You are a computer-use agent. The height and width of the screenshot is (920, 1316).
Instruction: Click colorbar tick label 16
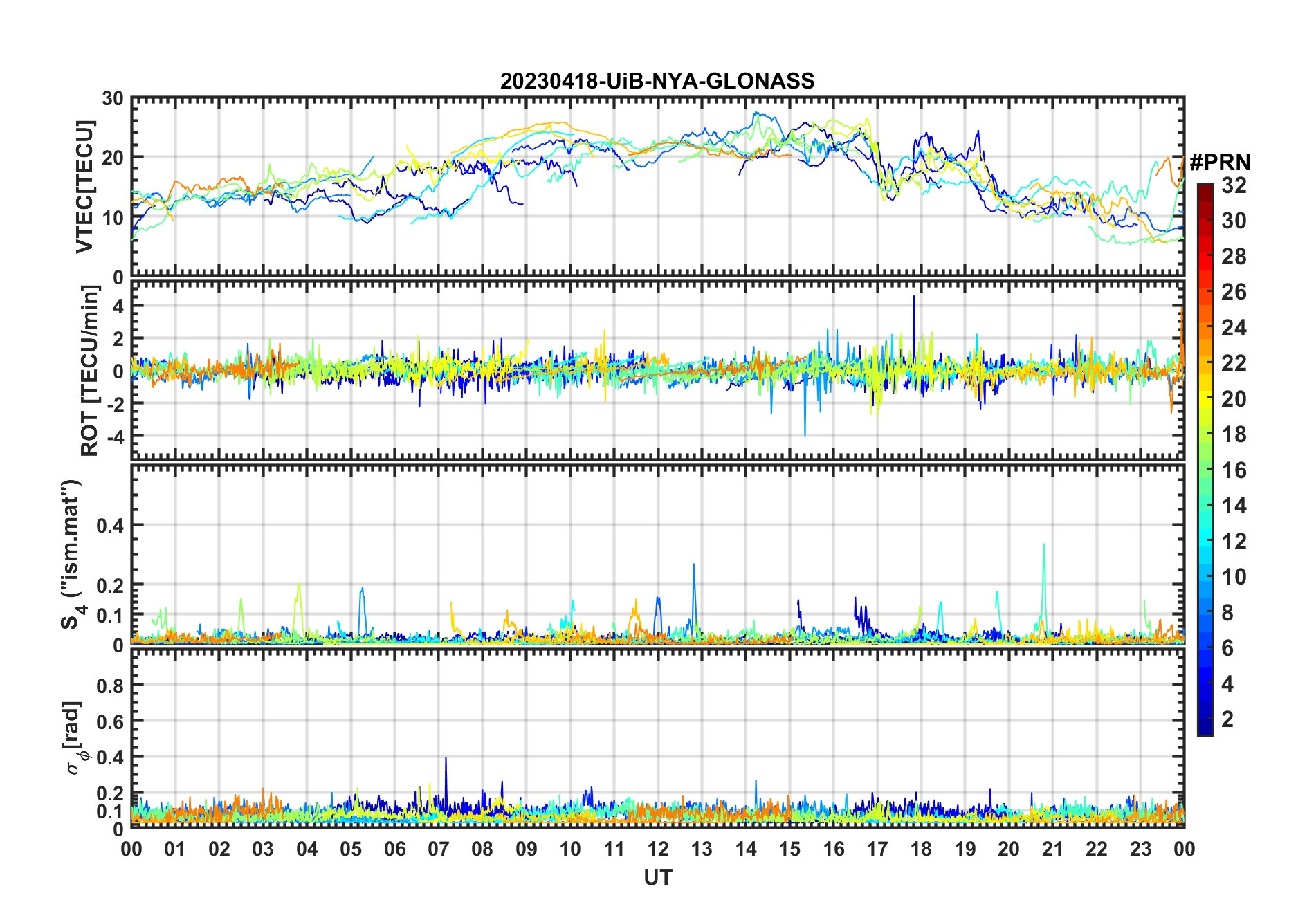[x=1234, y=470]
